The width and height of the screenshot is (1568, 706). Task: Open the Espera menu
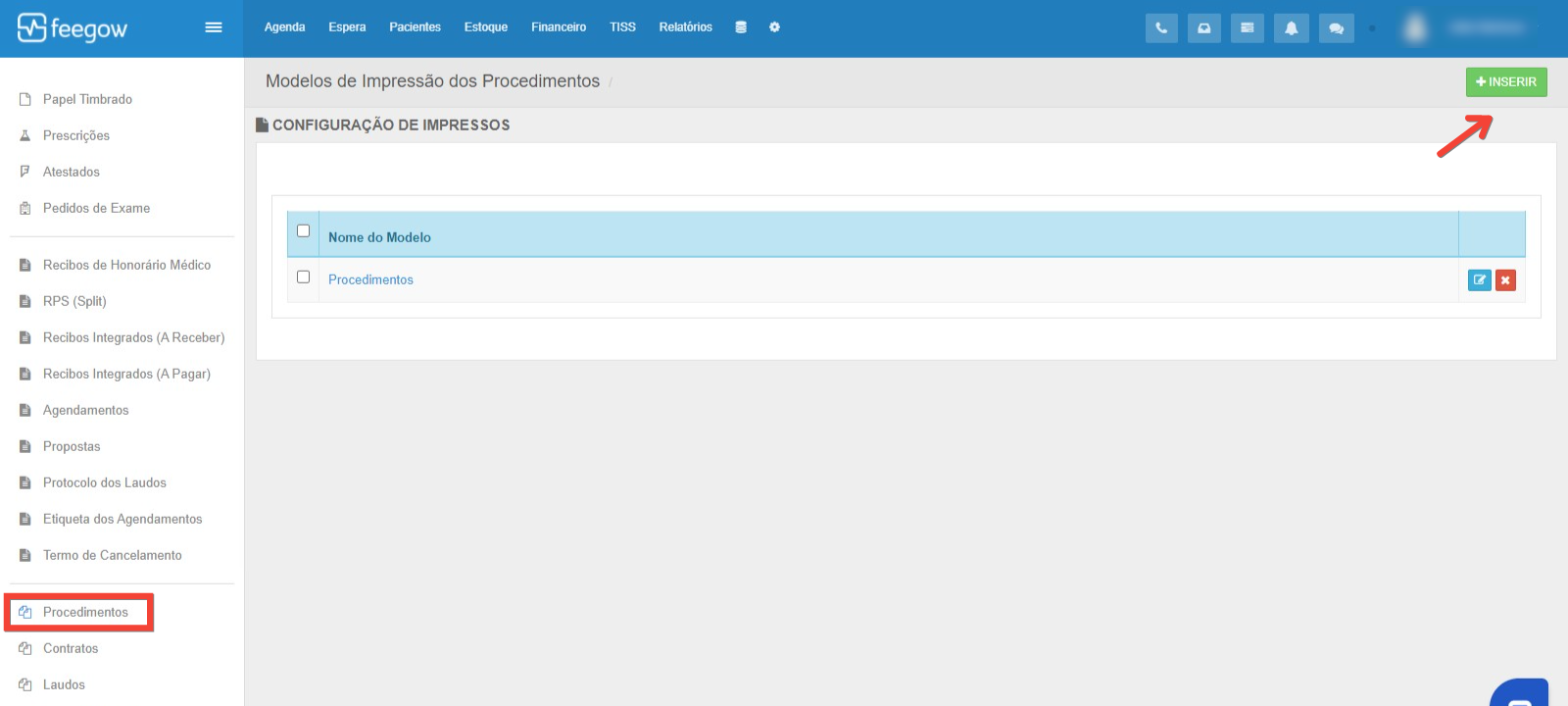tap(347, 27)
